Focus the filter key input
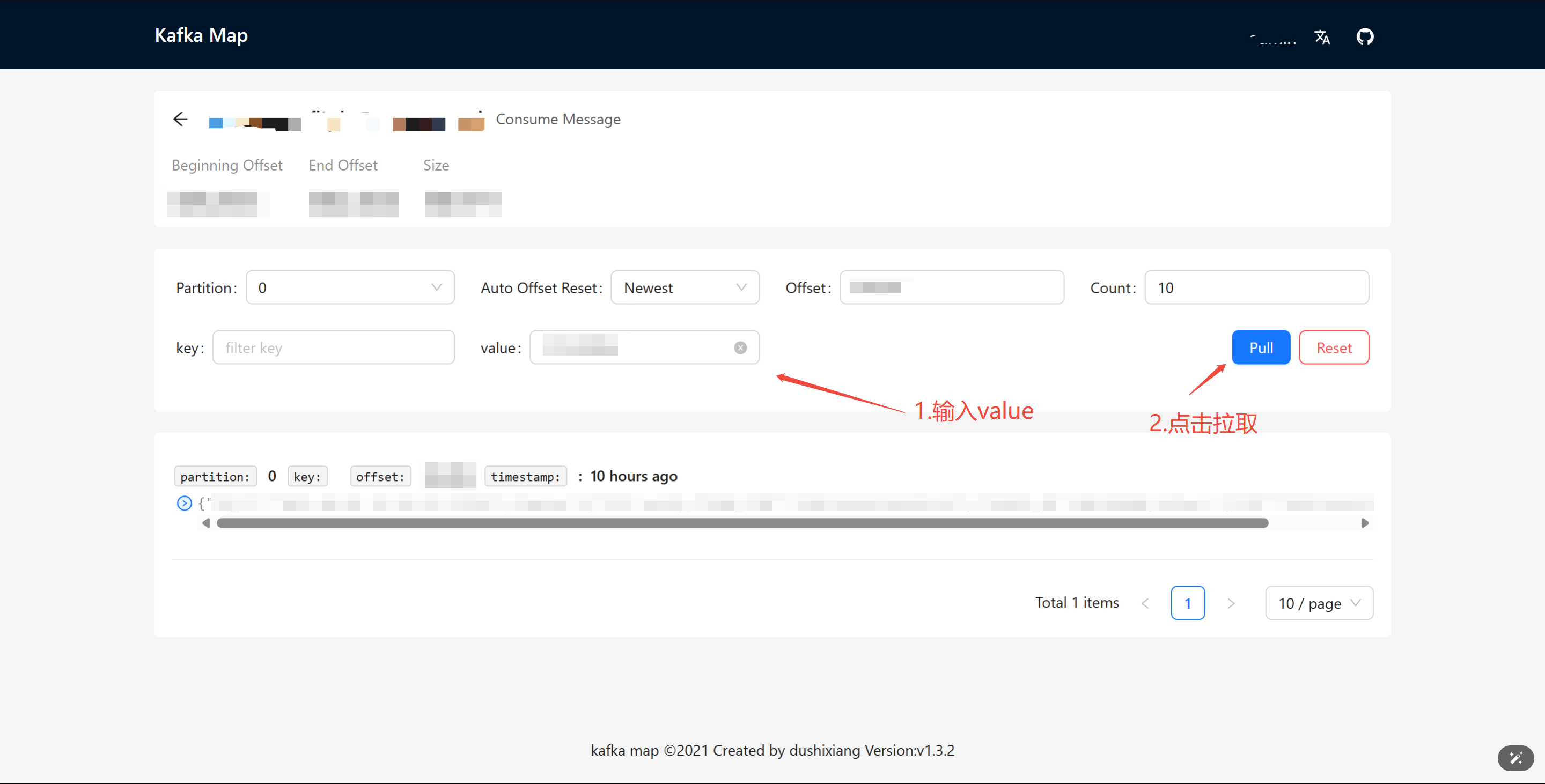 (334, 347)
